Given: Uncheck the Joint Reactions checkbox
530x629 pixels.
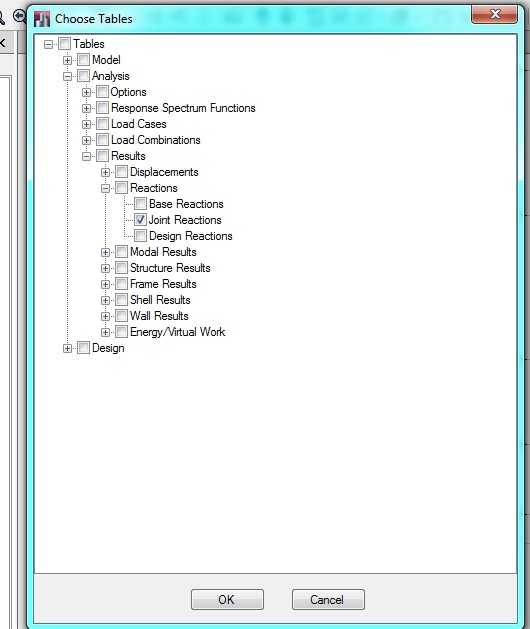Looking at the screenshot, I should tap(140, 220).
